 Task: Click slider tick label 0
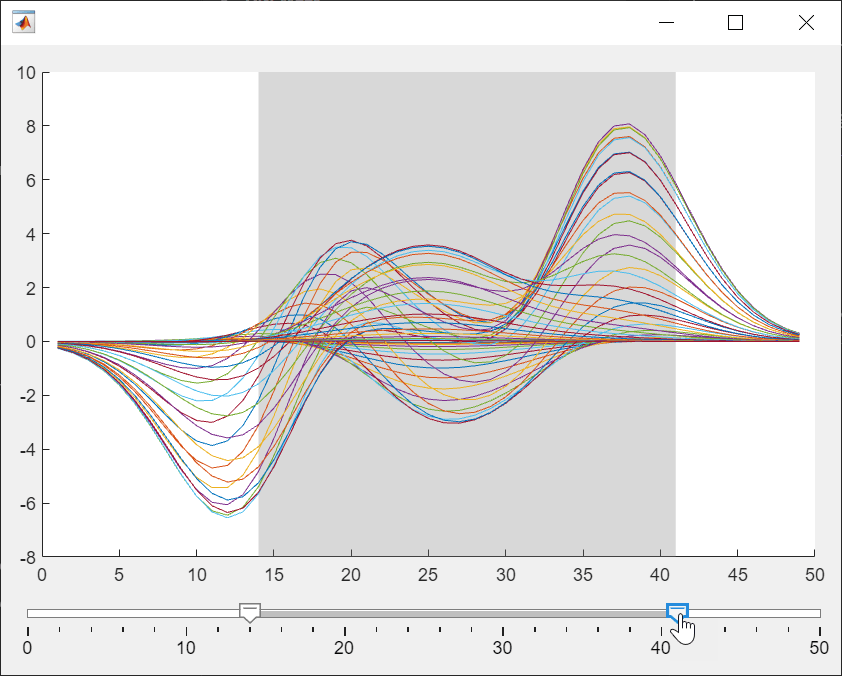27,648
